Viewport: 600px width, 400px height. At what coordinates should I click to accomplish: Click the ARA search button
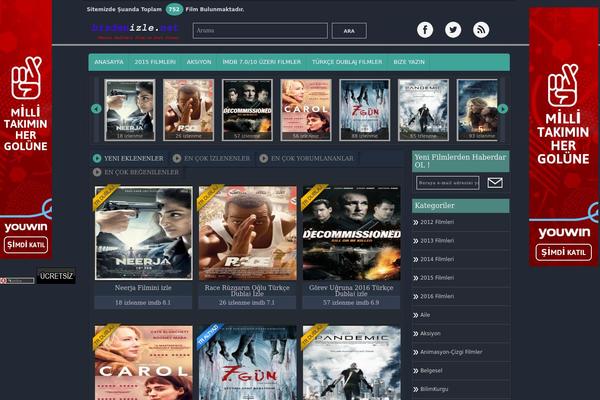coord(349,31)
